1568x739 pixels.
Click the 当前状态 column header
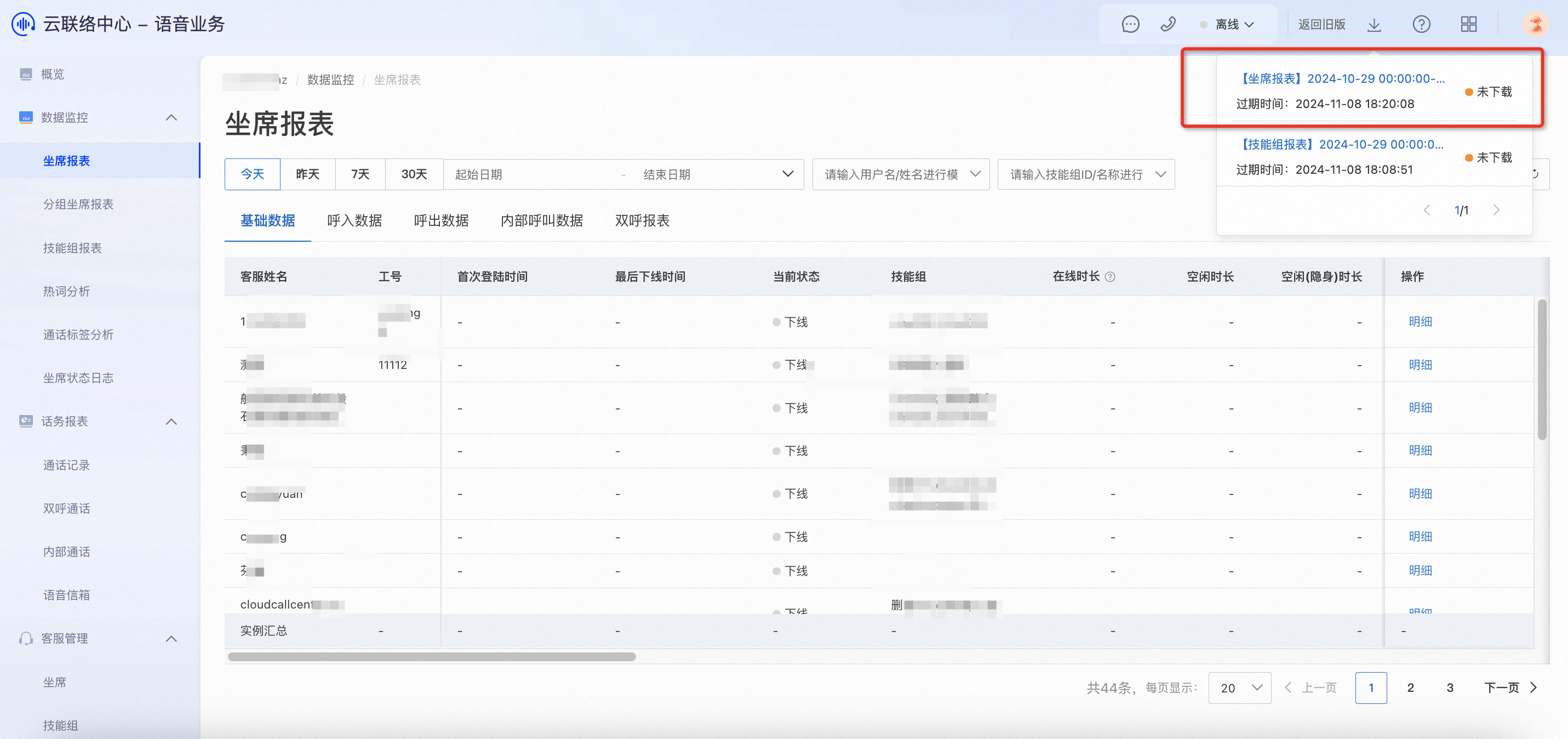tap(796, 277)
